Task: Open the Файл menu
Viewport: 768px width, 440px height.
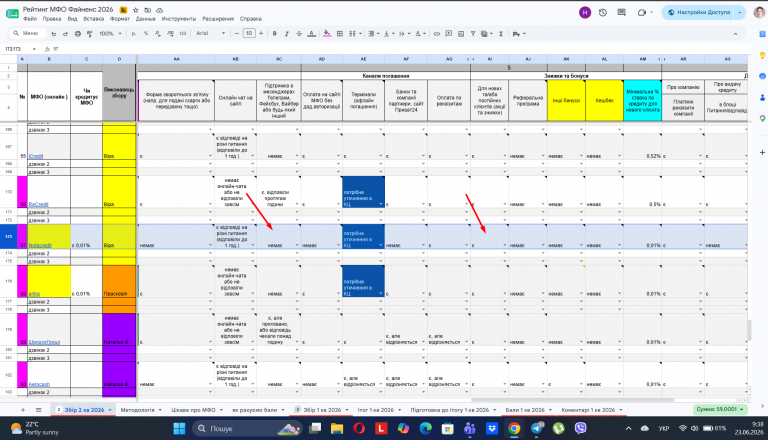Action: [x=30, y=19]
